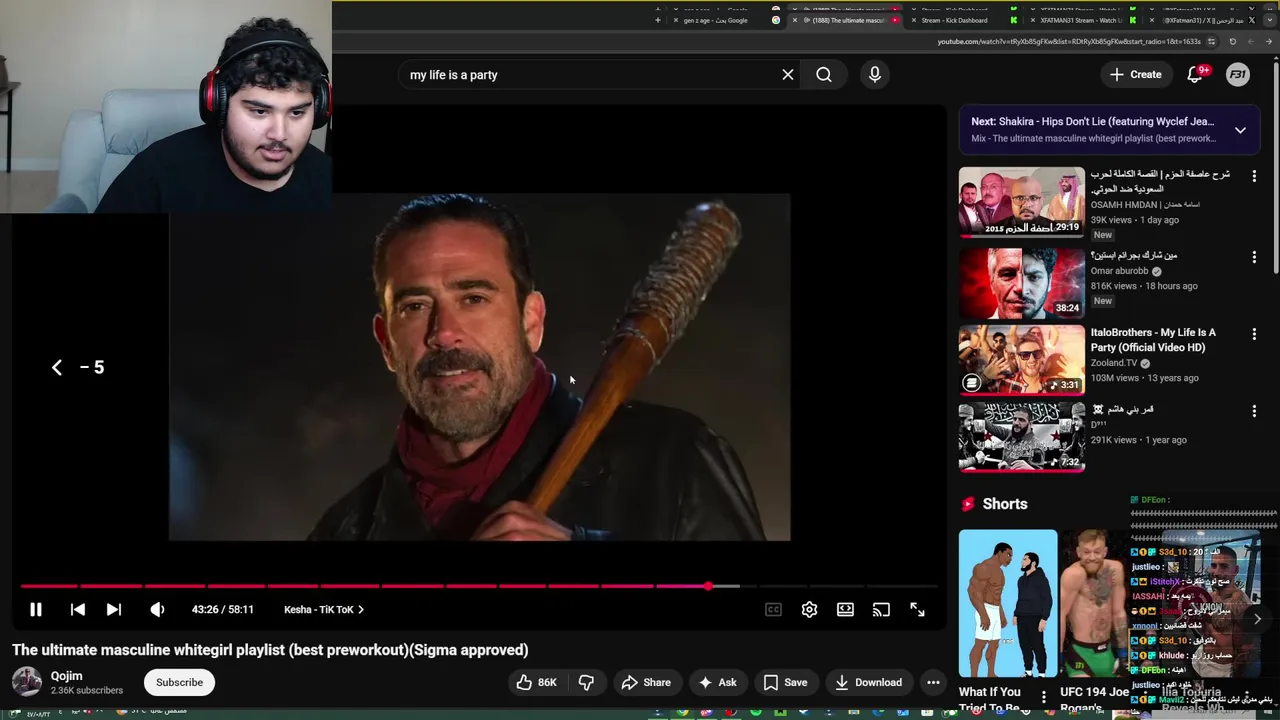Open the Qojim channel name link

click(x=67, y=676)
